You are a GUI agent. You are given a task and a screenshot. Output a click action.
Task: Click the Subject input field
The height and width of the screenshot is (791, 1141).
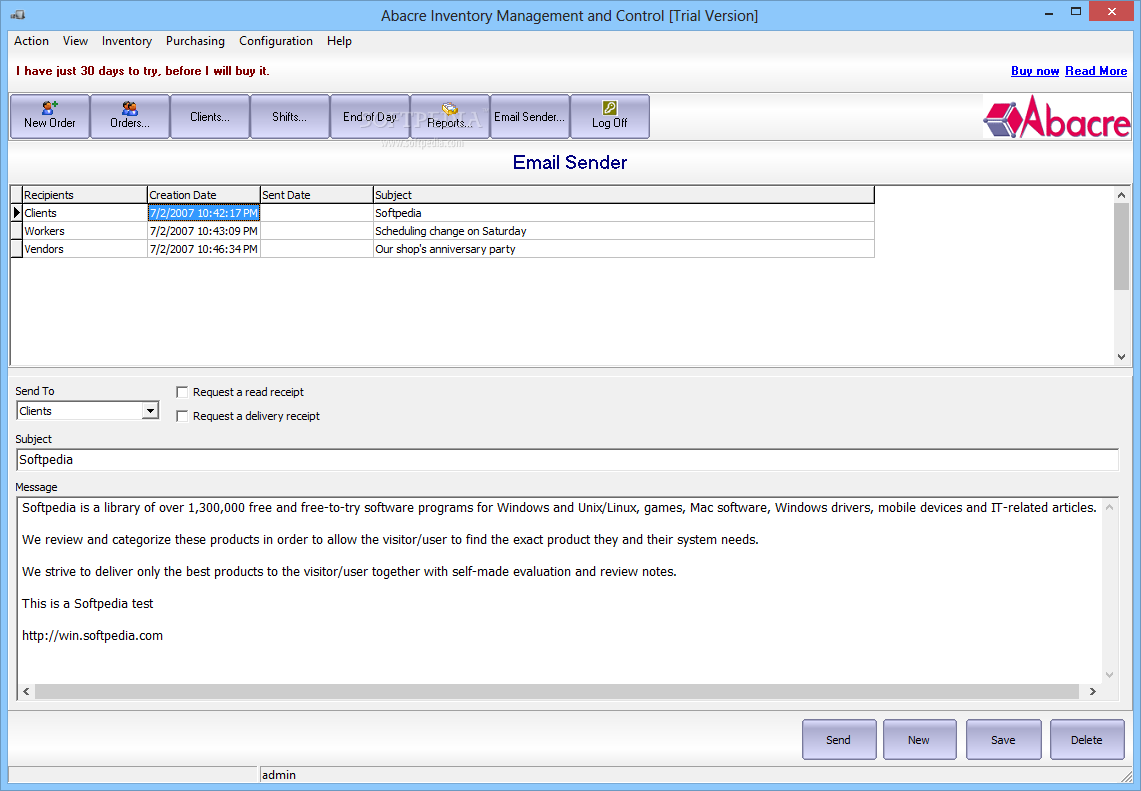(567, 460)
